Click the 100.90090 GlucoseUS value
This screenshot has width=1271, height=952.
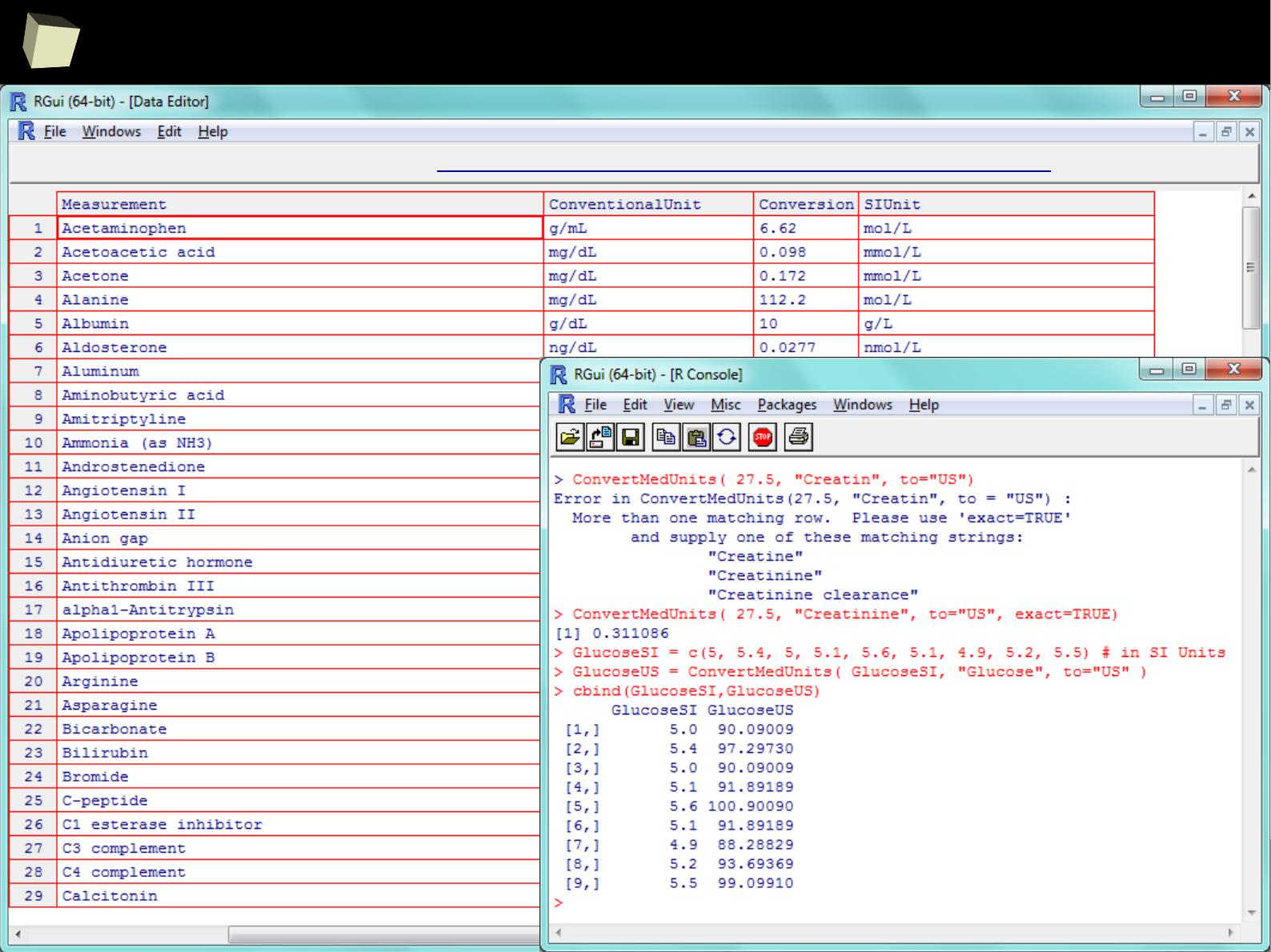[751, 806]
